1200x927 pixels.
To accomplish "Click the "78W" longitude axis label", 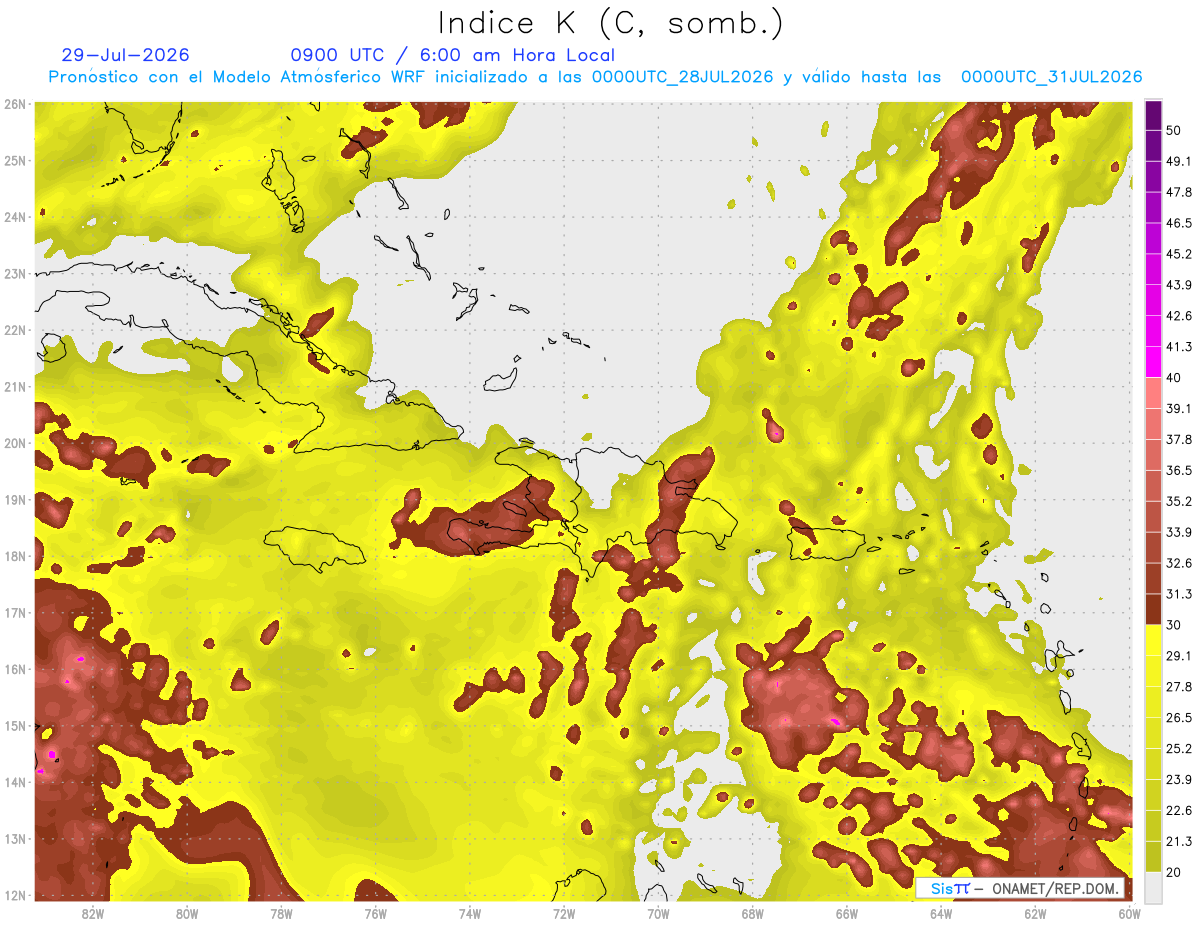I will (281, 913).
